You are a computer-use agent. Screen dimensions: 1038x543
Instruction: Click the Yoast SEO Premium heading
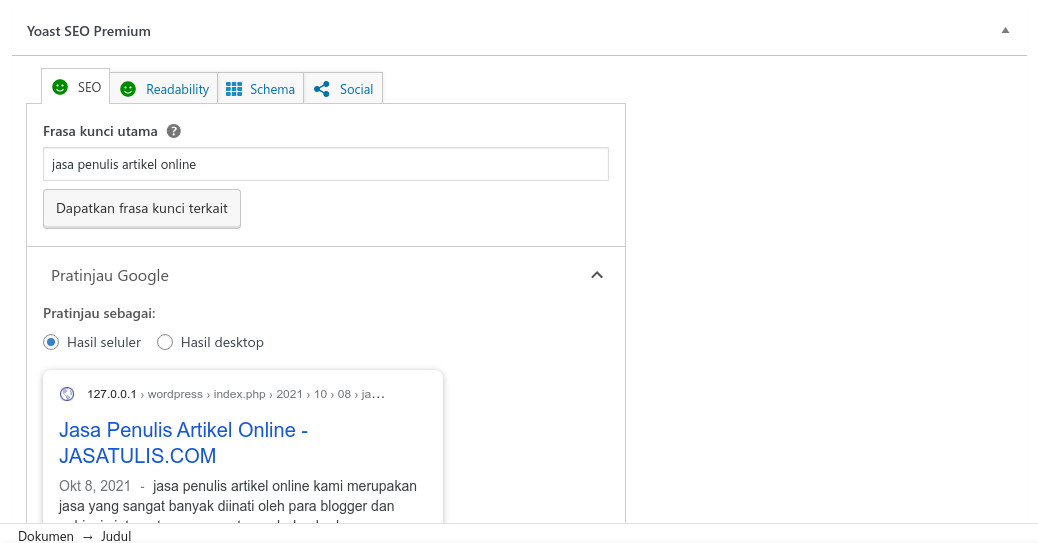point(89,31)
